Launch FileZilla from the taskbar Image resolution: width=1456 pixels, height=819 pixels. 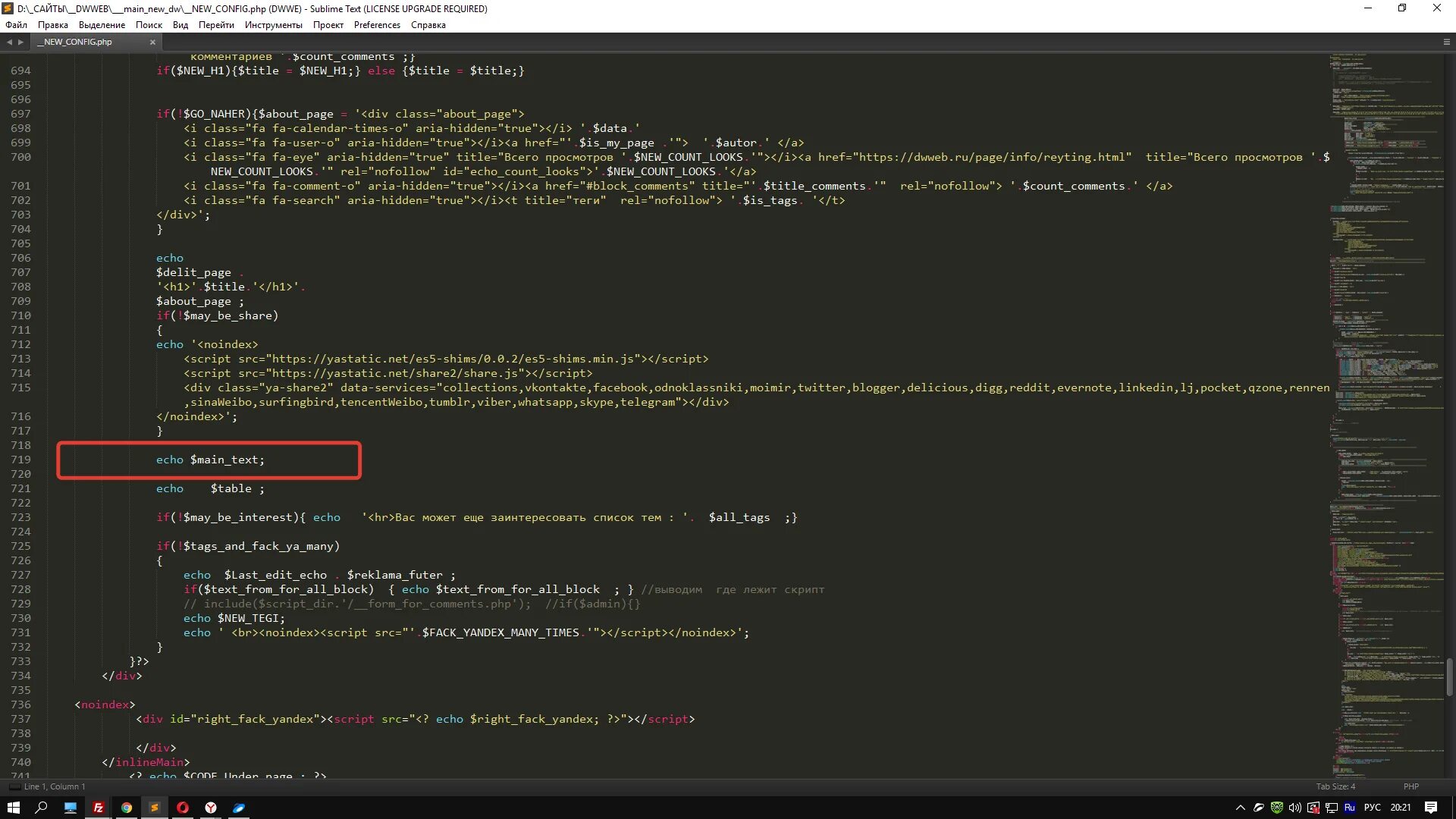point(99,808)
